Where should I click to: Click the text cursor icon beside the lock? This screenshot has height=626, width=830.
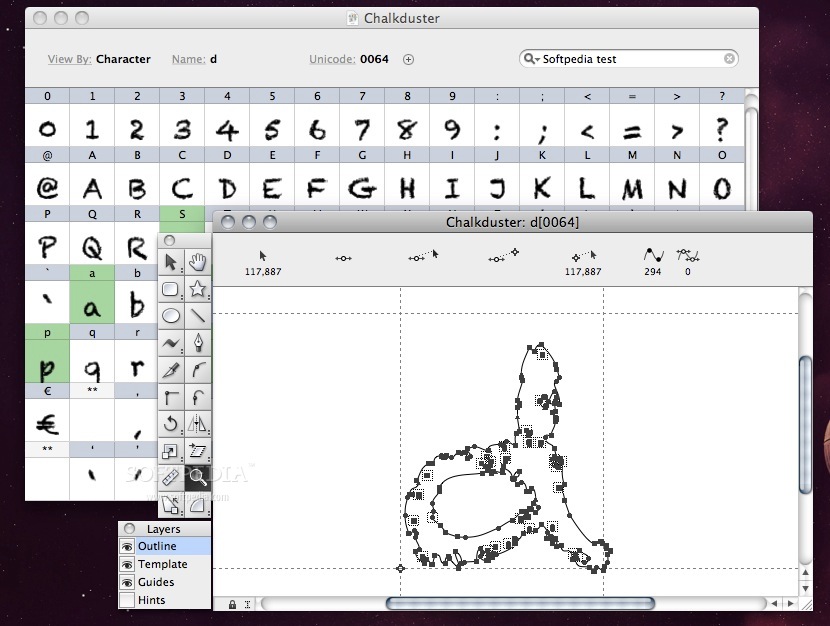tap(247, 604)
